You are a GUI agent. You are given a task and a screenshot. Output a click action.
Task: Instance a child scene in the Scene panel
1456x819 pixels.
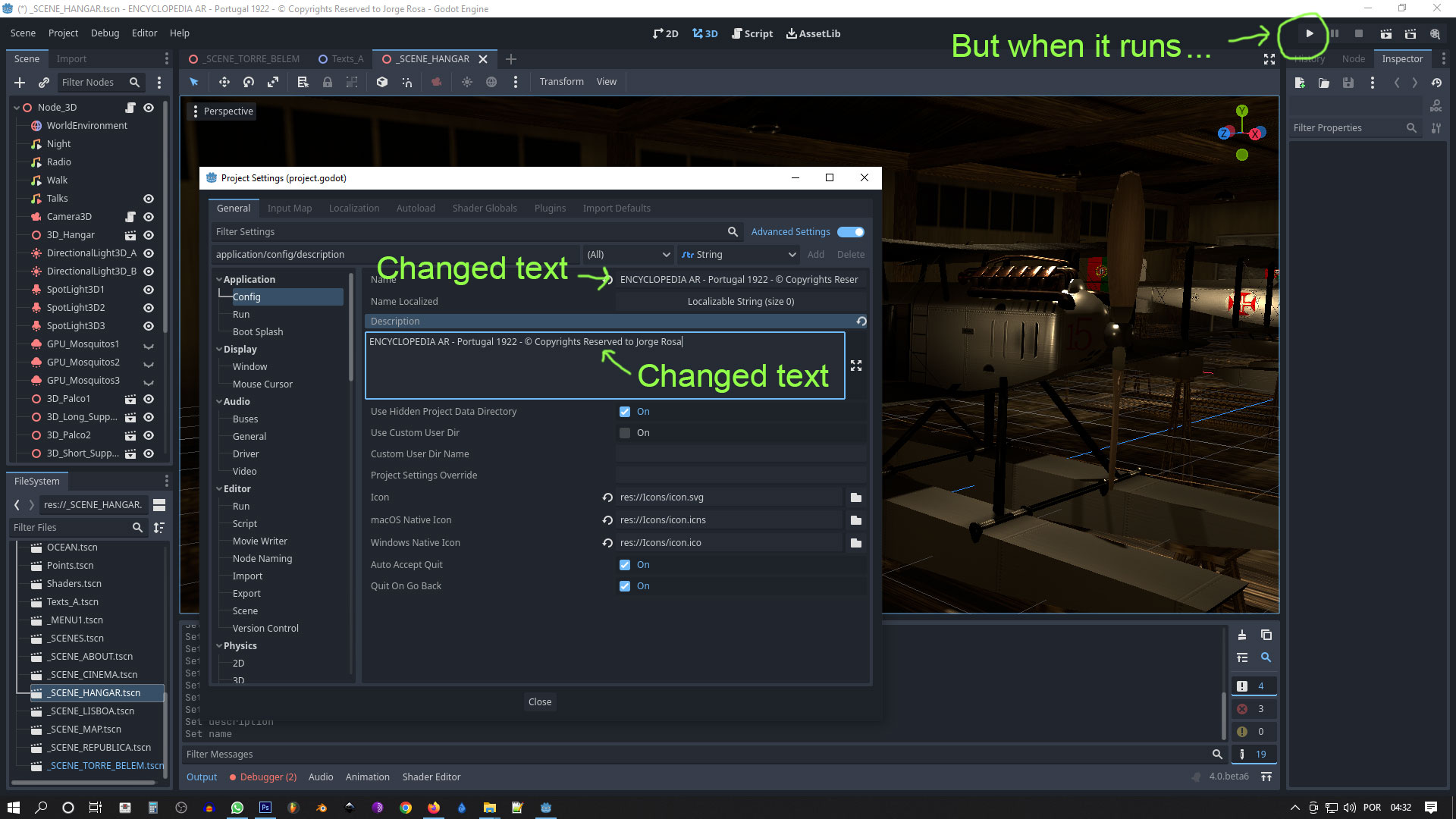[x=43, y=83]
